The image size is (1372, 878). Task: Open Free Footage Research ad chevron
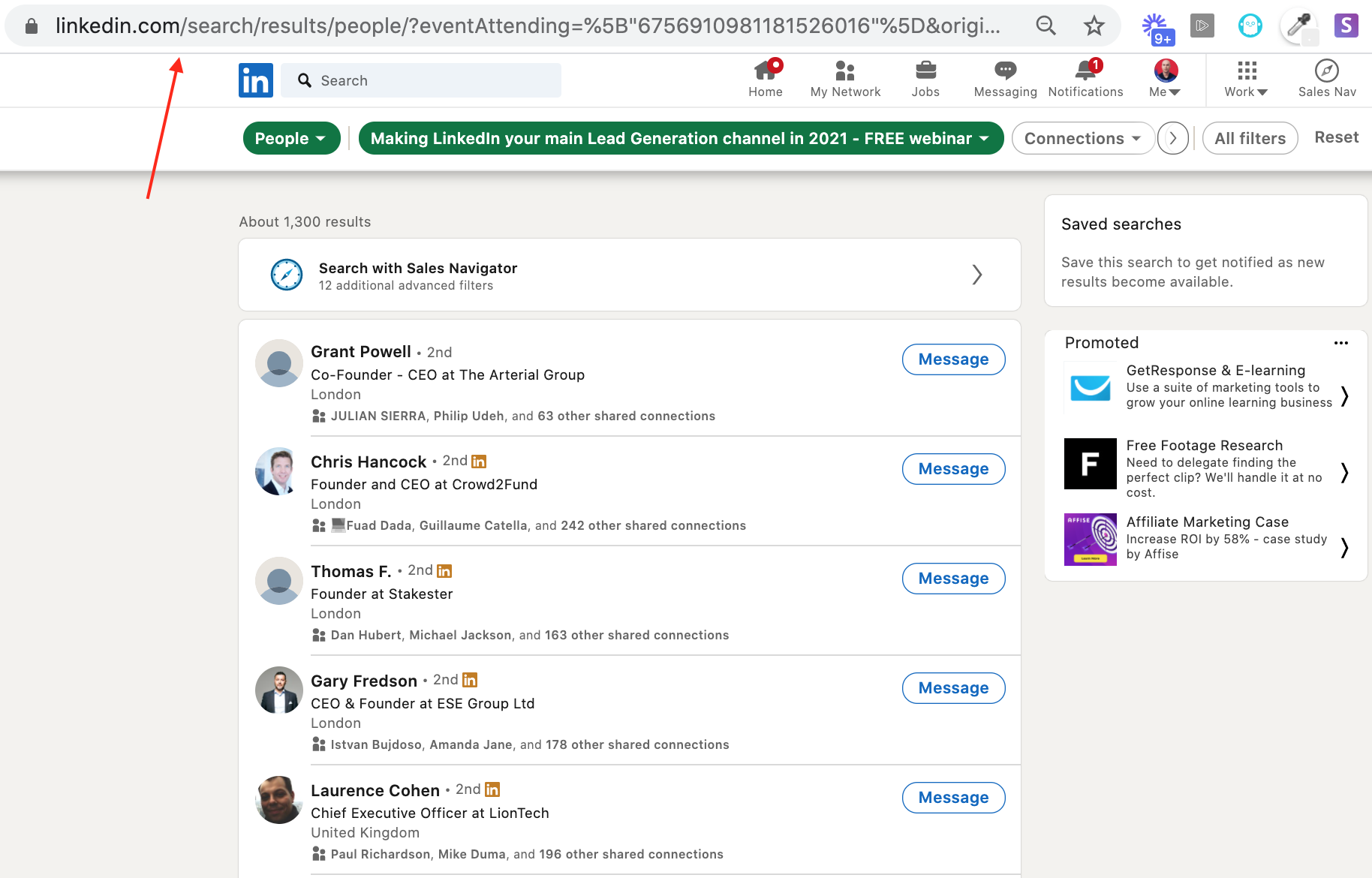pyautogui.click(x=1345, y=472)
